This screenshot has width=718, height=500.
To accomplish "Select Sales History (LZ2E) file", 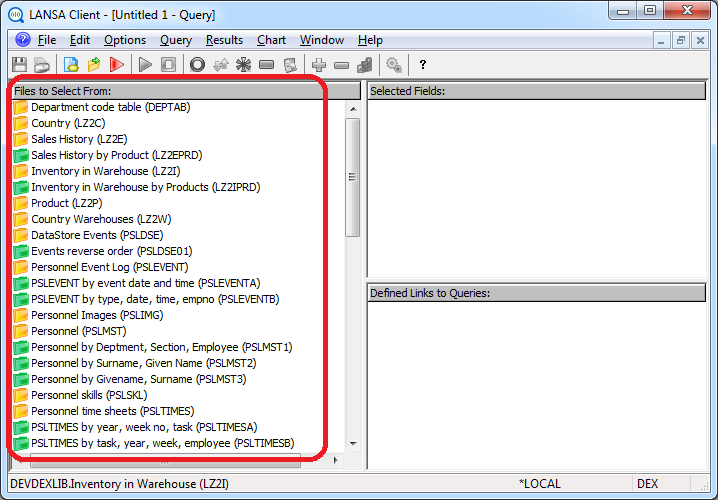I will tap(79, 139).
